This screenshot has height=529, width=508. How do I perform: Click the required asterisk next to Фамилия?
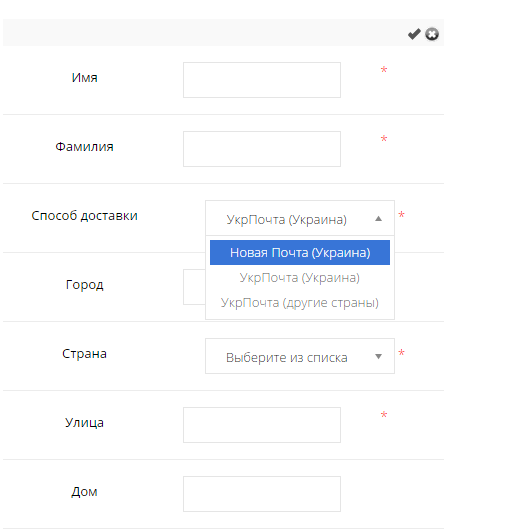[x=384, y=139]
